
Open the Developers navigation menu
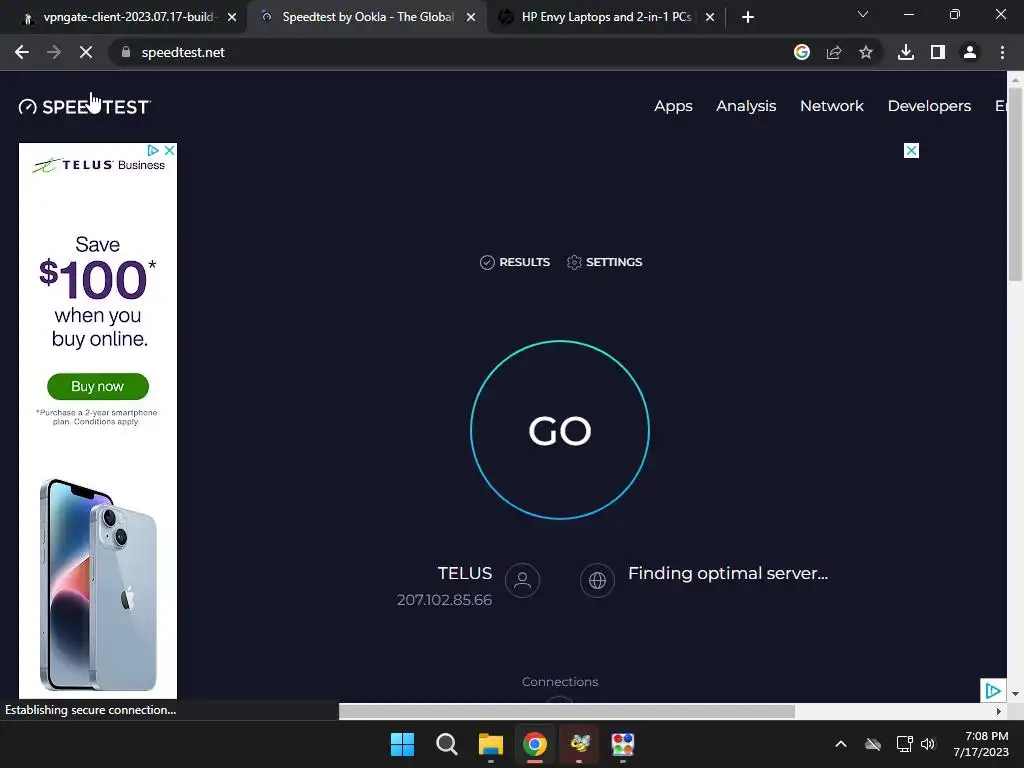coord(929,106)
